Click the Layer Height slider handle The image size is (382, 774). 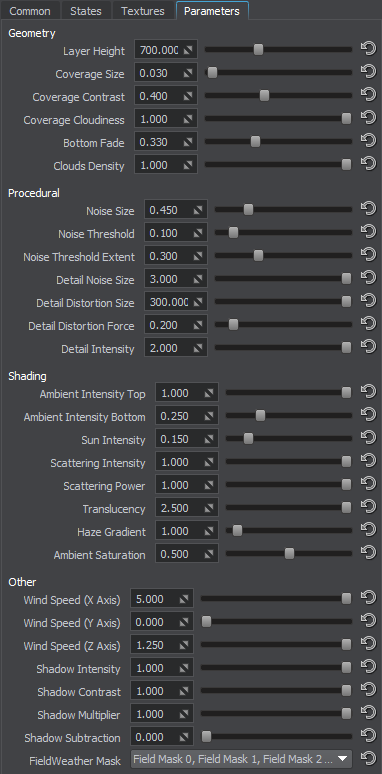coord(258,49)
